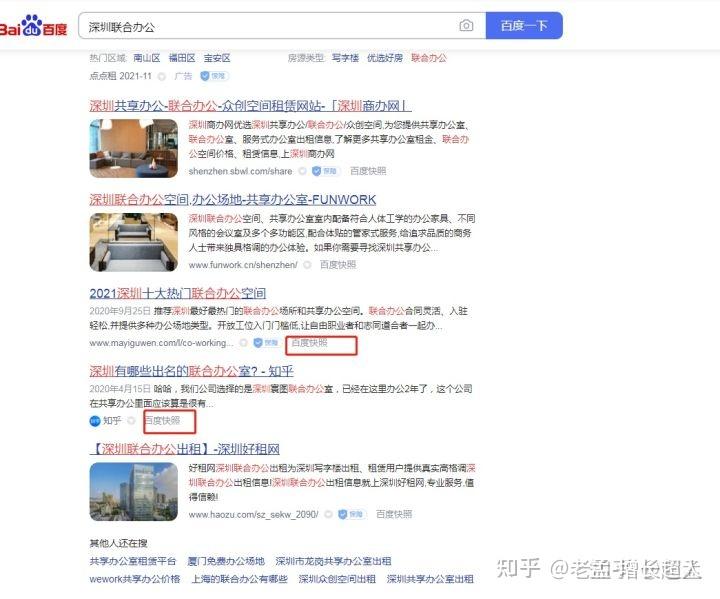720x599 pixels.
Task: Open 【深圳联合办公出租】-深圳好租网 result
Action: pyautogui.click(x=185, y=449)
